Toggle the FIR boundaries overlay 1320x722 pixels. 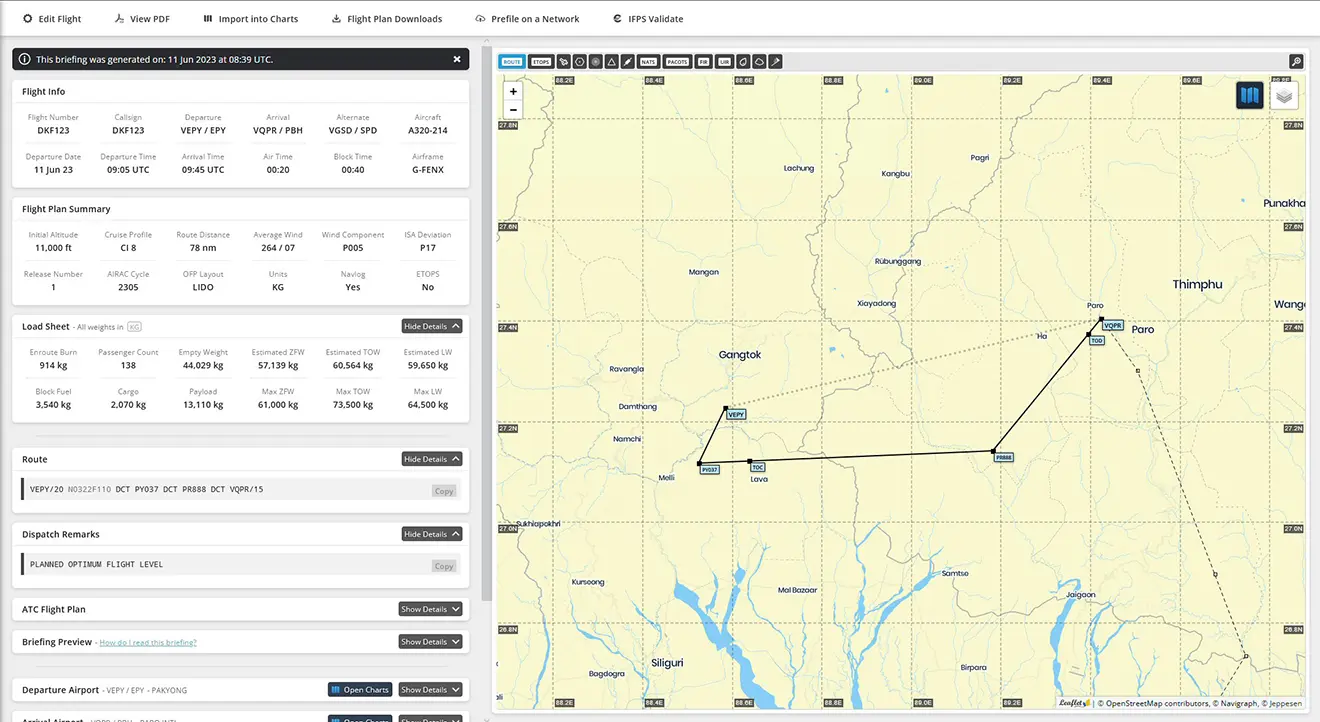point(704,61)
